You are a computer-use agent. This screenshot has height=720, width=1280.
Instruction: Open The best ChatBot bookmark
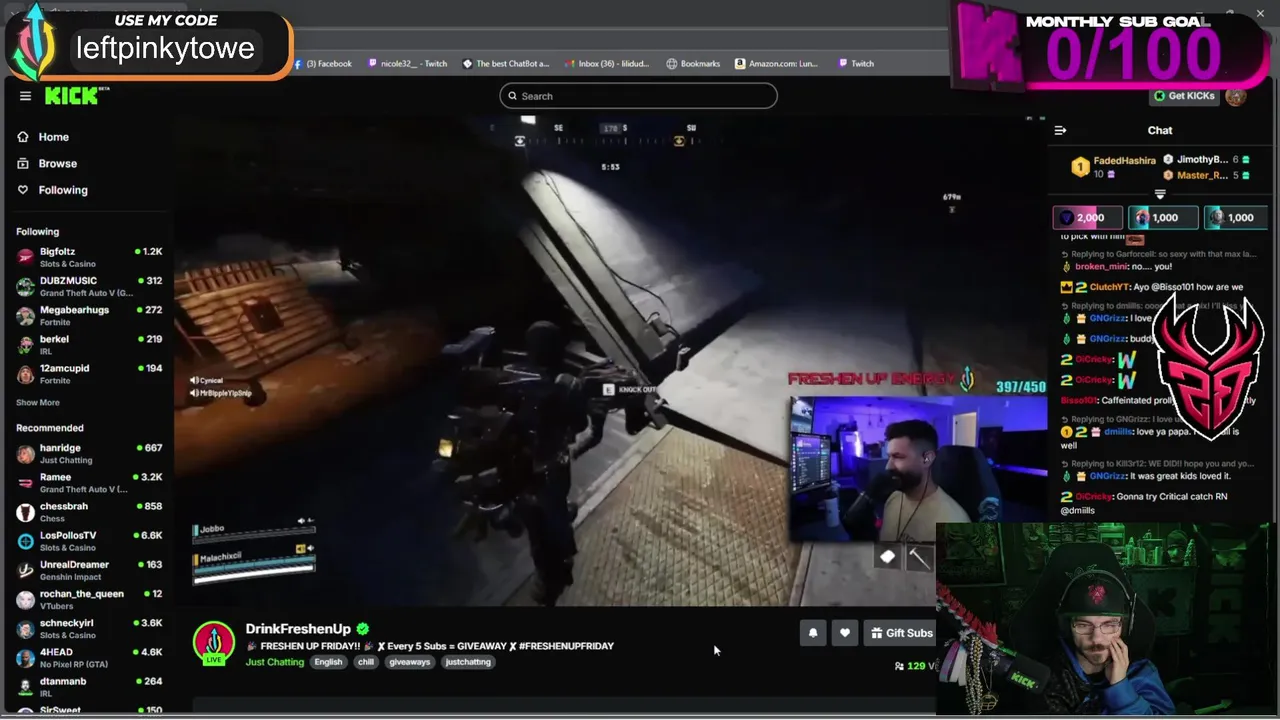click(506, 64)
